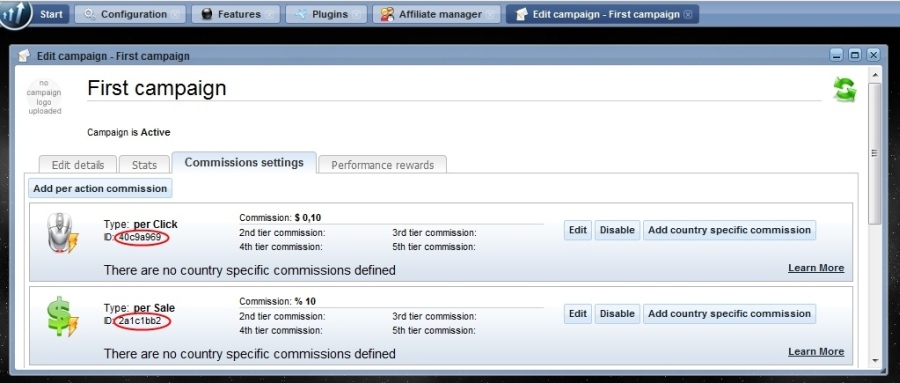The height and width of the screenshot is (383, 900).
Task: Open the Start menu logo icon
Action: tap(15, 14)
